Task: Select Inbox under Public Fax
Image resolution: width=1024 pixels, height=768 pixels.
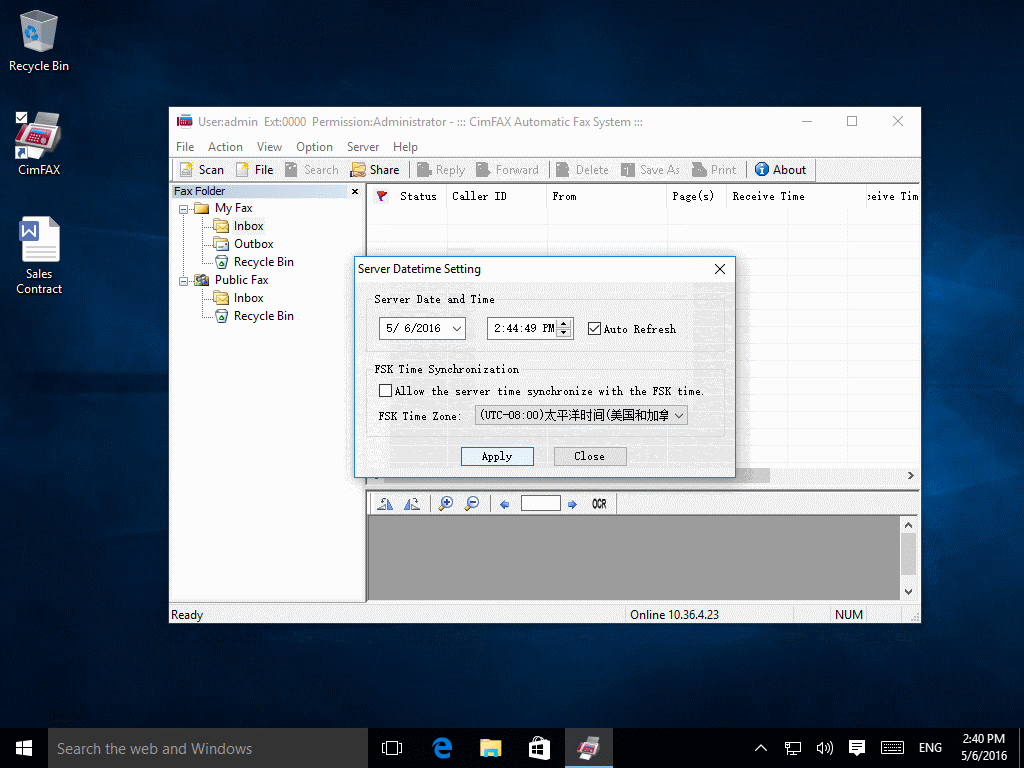Action: pyautogui.click(x=248, y=298)
